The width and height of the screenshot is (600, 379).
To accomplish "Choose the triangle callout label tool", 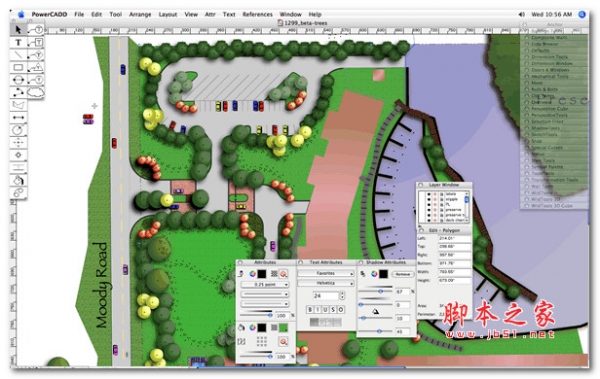I will click(36, 67).
